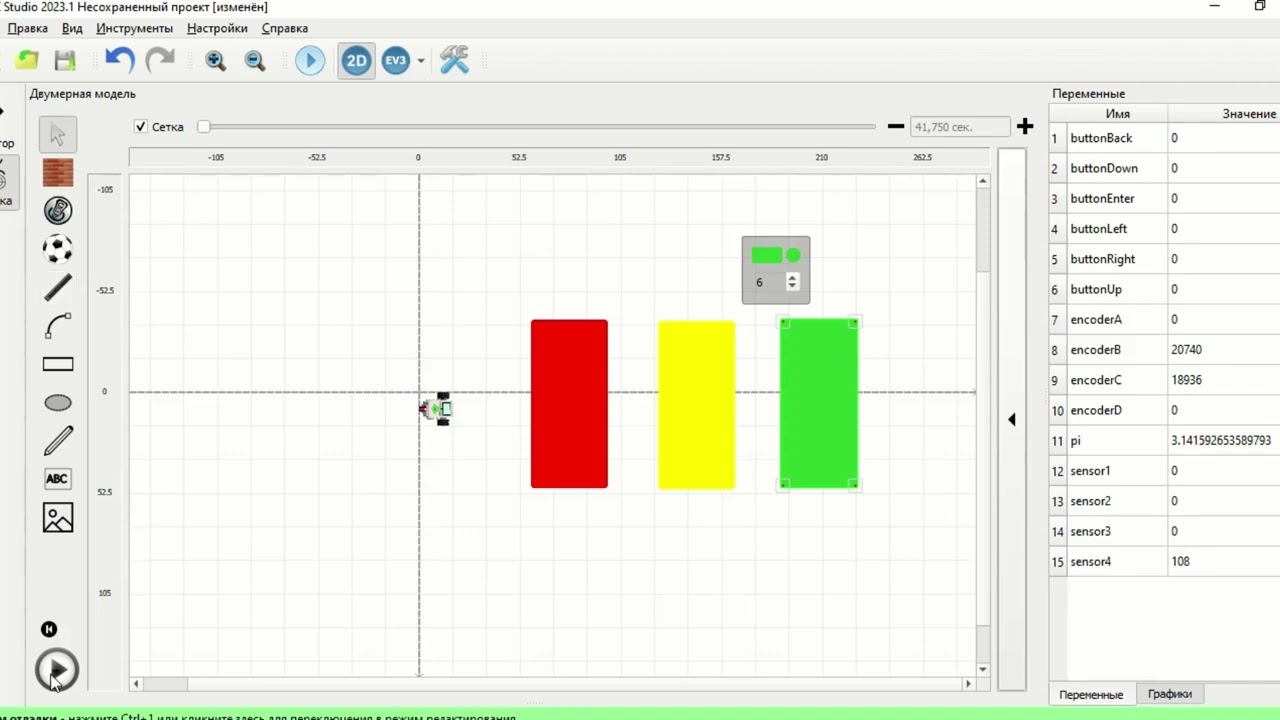The width and height of the screenshot is (1280, 720).
Task: Click the green circle border color swatch
Action: click(x=794, y=255)
